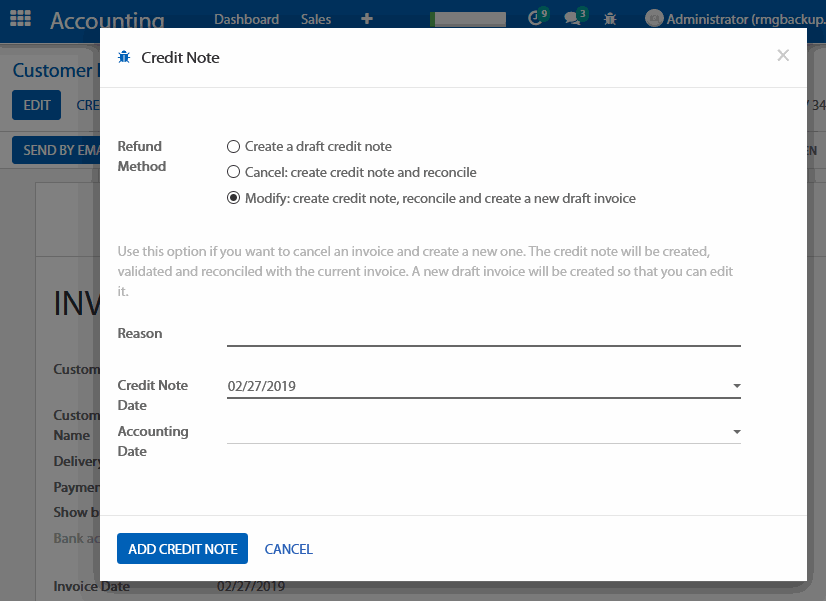Open the conversations chat icon
The height and width of the screenshot is (601, 826).
pos(572,19)
